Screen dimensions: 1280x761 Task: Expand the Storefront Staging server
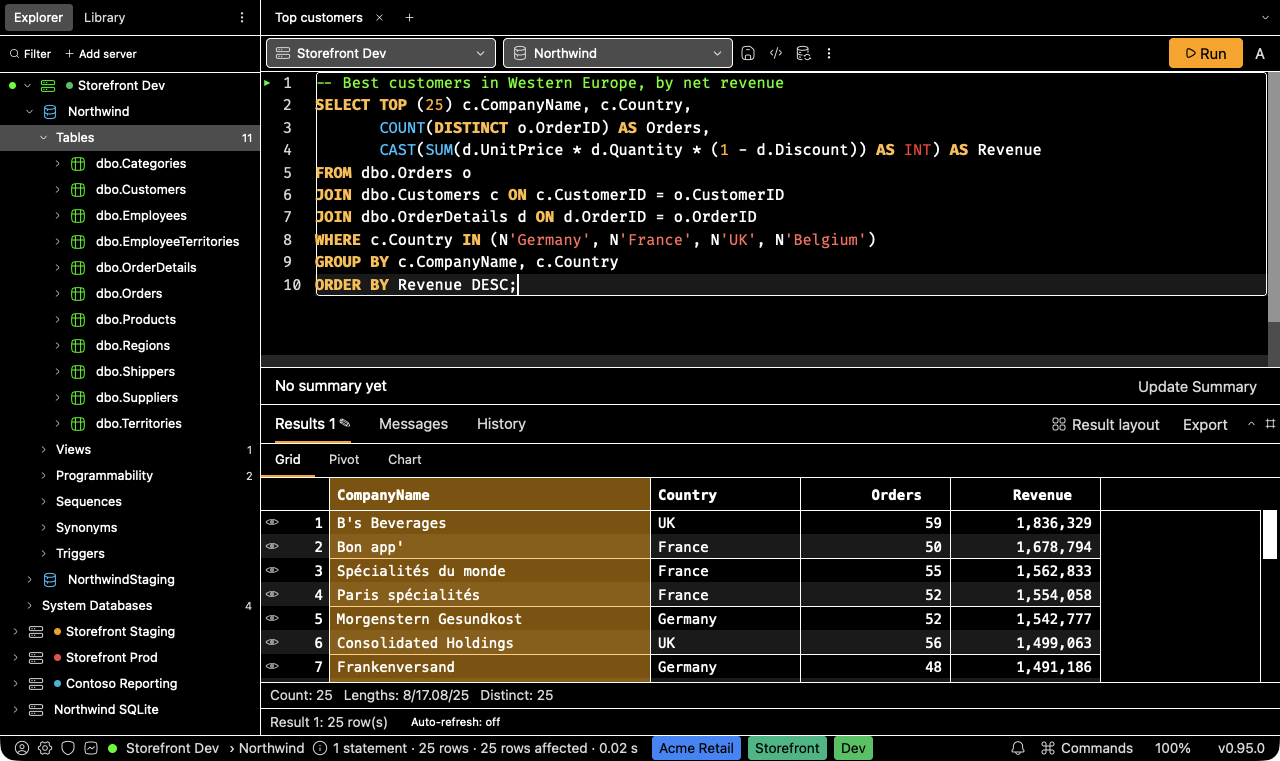point(14,632)
